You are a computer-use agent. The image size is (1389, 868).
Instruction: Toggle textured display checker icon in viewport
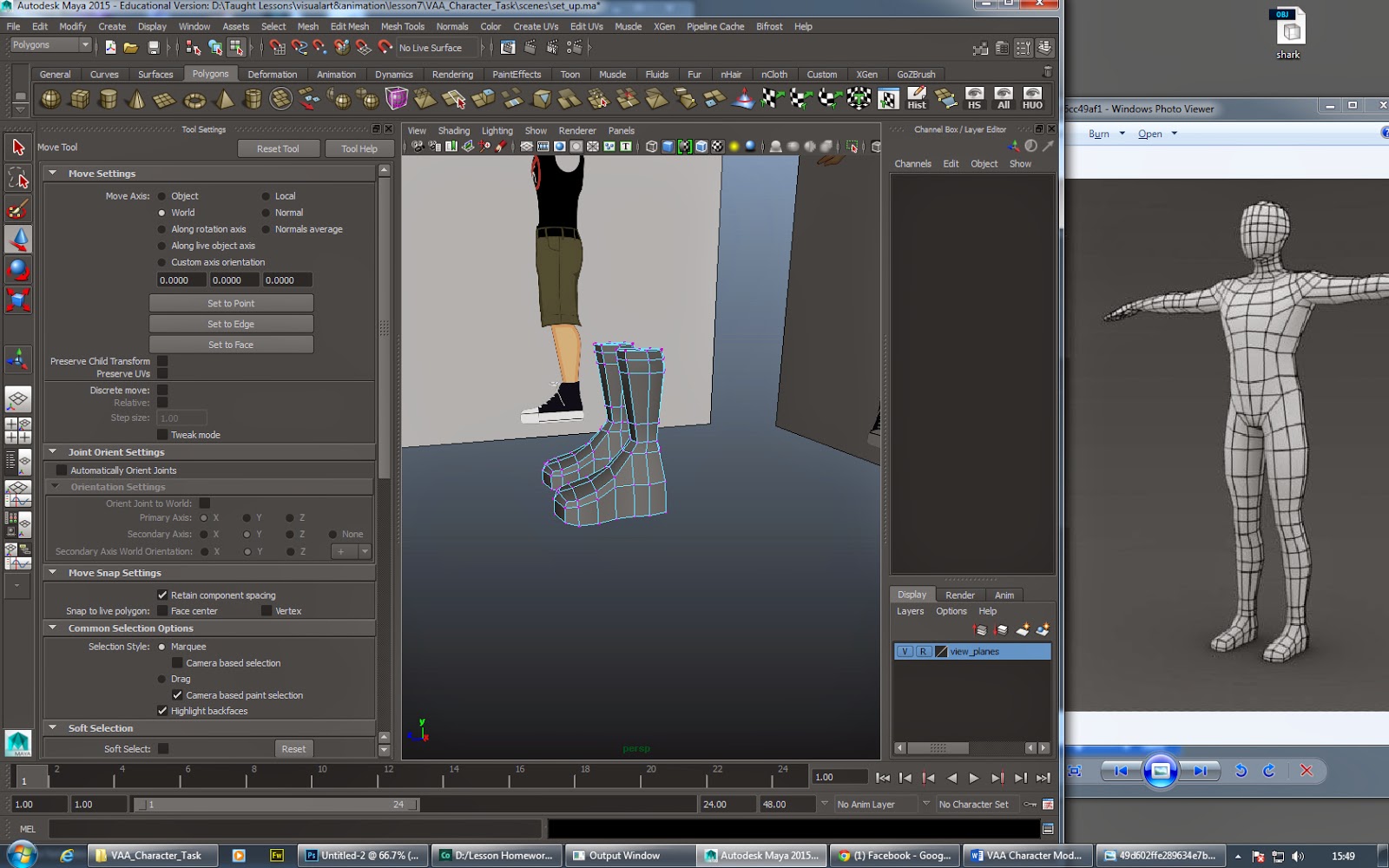tap(718, 147)
